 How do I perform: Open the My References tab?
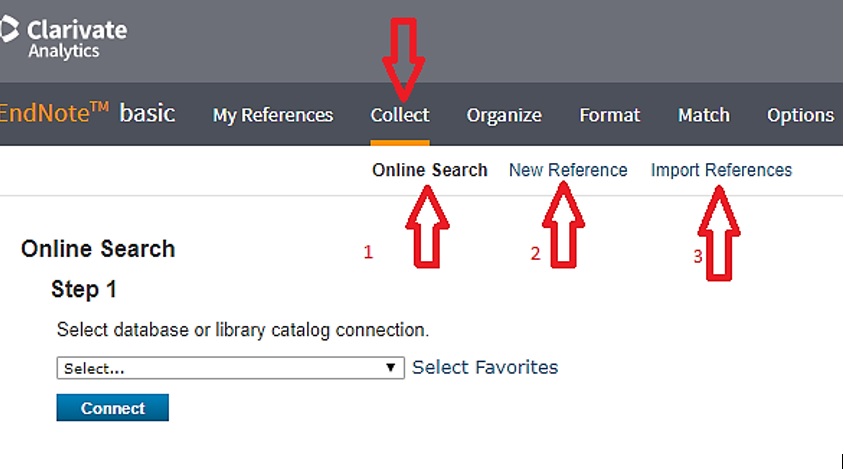273,115
